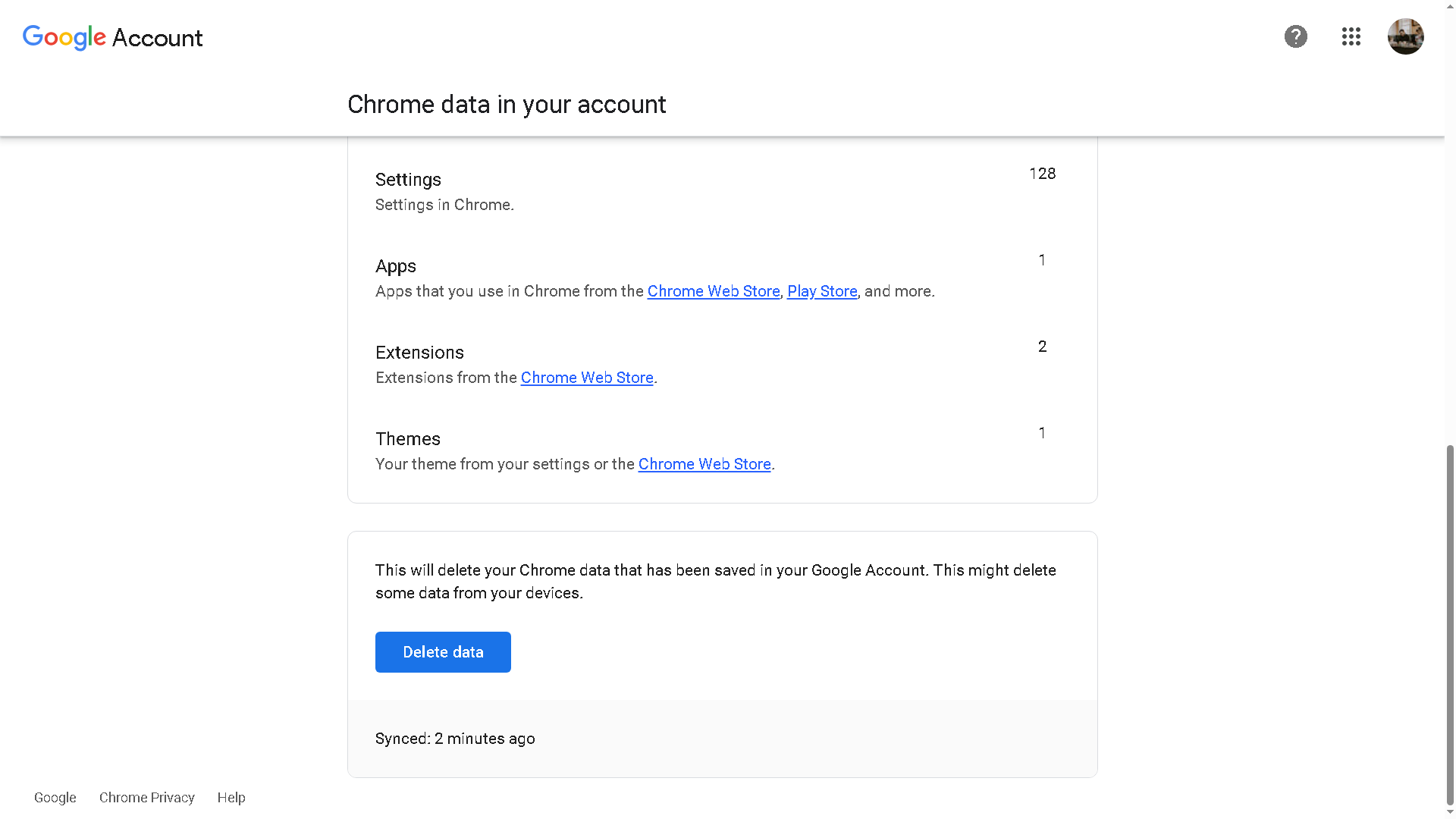Click the Synced 2 minutes ago status
The width and height of the screenshot is (1456, 819).
pyautogui.click(x=455, y=739)
